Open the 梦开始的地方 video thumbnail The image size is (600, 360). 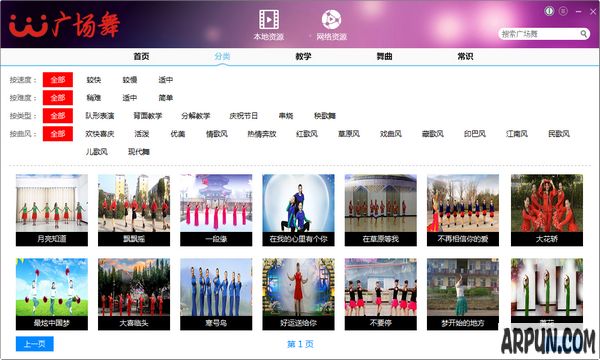463,294
